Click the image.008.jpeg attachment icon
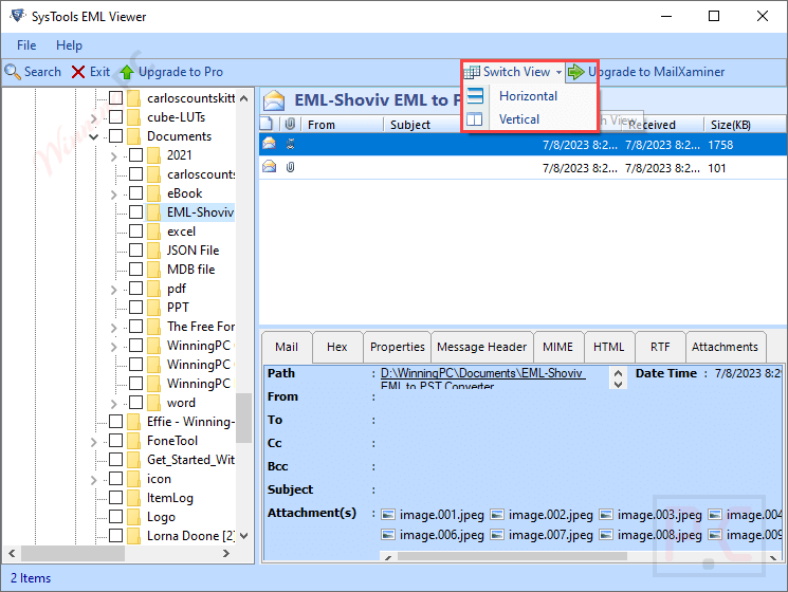Screen dimensions: 788x592 (x=606, y=535)
